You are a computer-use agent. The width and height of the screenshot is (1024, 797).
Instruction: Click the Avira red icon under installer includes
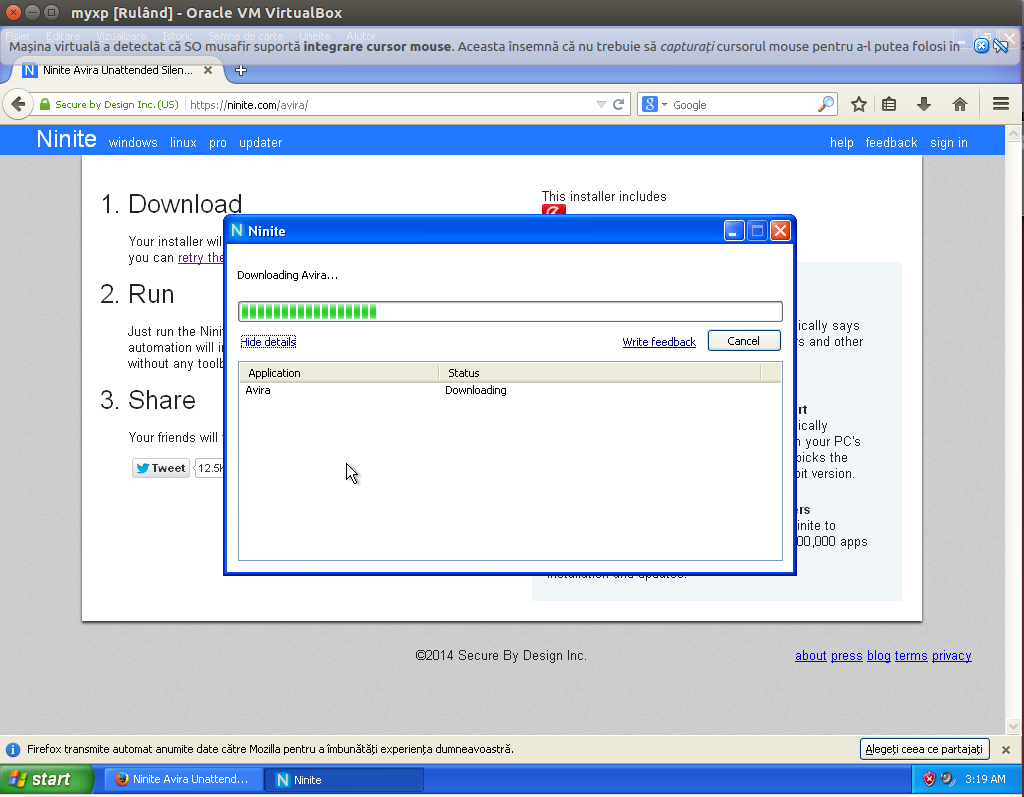(x=553, y=210)
